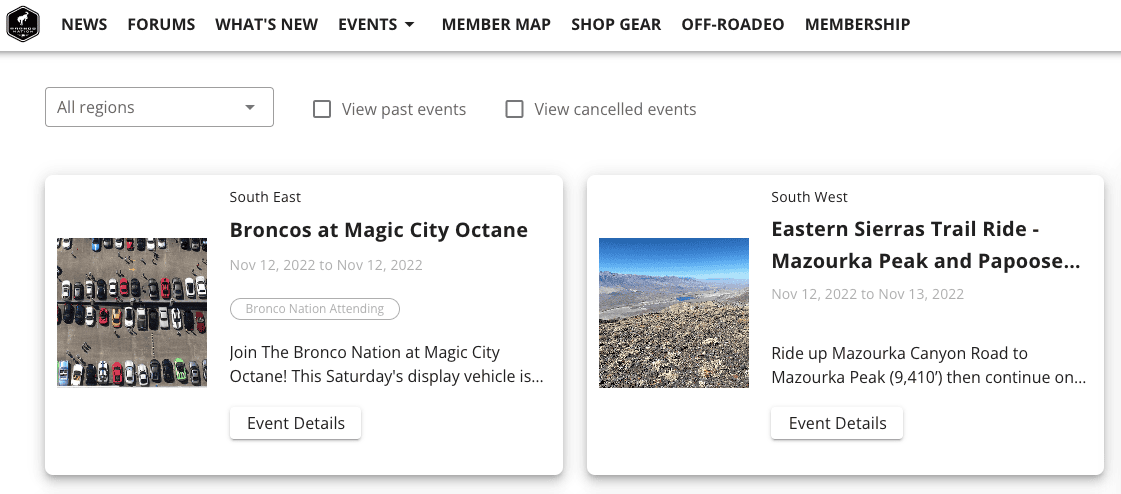Click the Magic City Octane parking lot thumbnail
Viewport: 1121px width, 494px height.
pos(132,312)
